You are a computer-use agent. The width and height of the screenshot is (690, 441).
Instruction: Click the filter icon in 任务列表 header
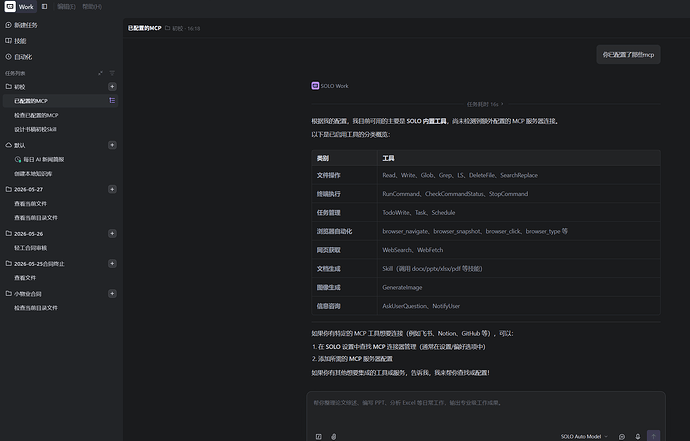click(x=112, y=73)
